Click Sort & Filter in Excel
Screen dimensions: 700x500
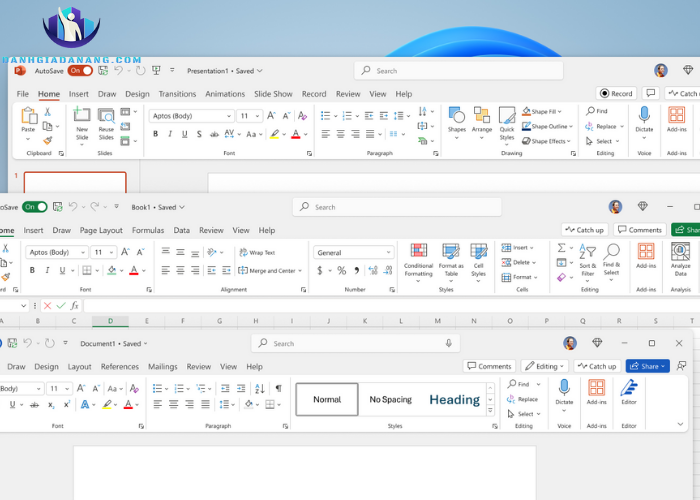(588, 262)
